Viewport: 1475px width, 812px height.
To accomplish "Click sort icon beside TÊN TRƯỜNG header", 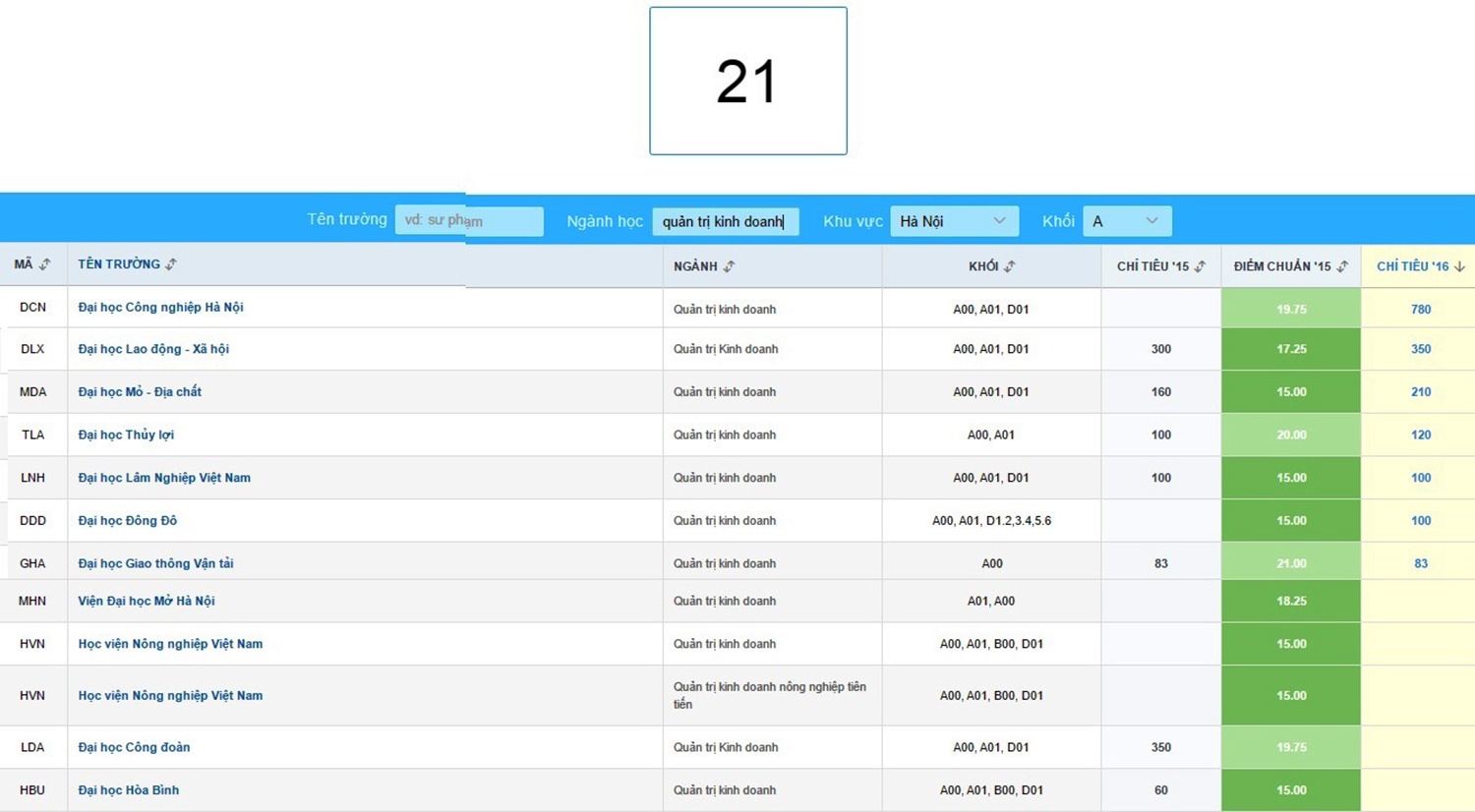I will (171, 264).
